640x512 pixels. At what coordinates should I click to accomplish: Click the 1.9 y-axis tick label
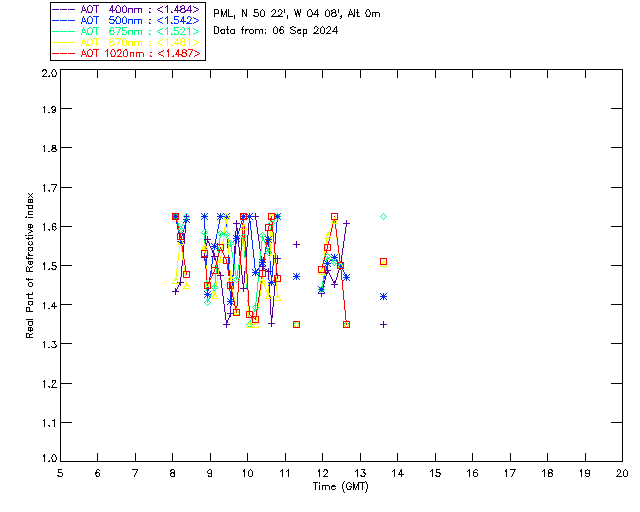(49, 109)
